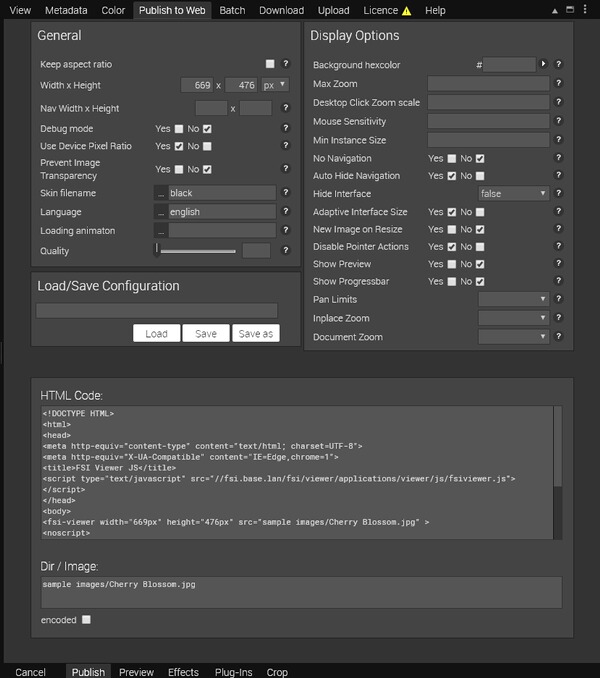Show help for Adaptive Interface Size
Viewport: 600px width, 678px height.
[559, 211]
